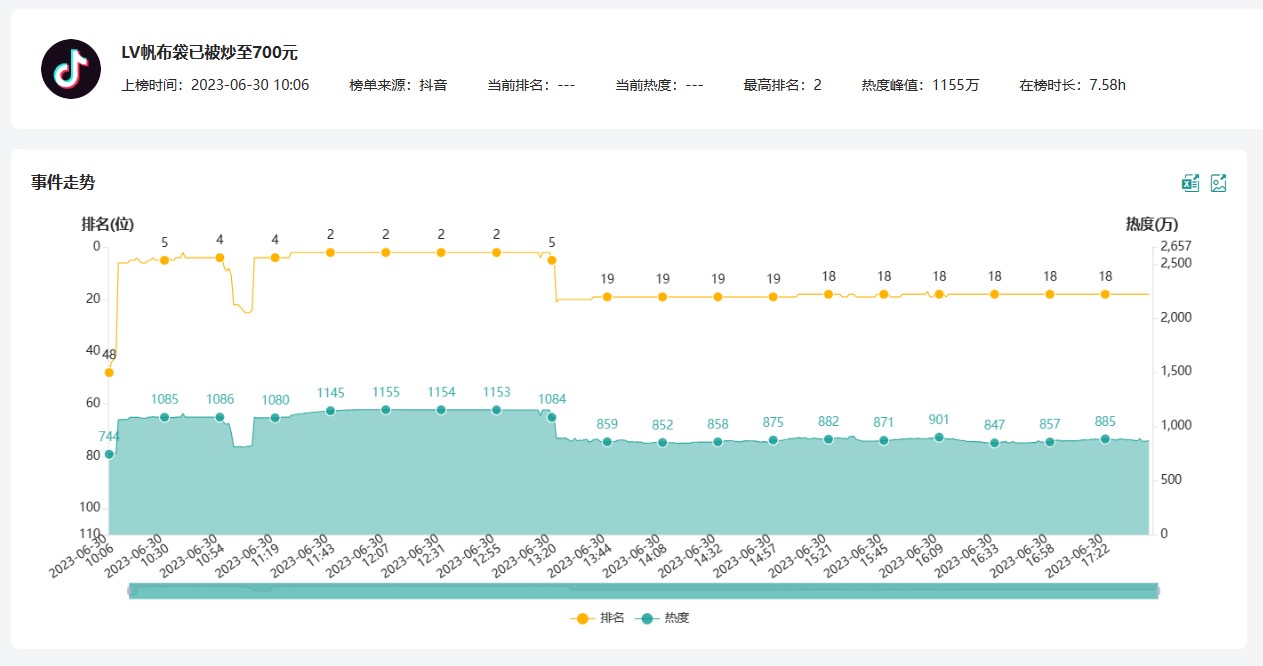The width and height of the screenshot is (1263, 666).
Task: Click the TikTok logo icon
Action: tap(70, 69)
